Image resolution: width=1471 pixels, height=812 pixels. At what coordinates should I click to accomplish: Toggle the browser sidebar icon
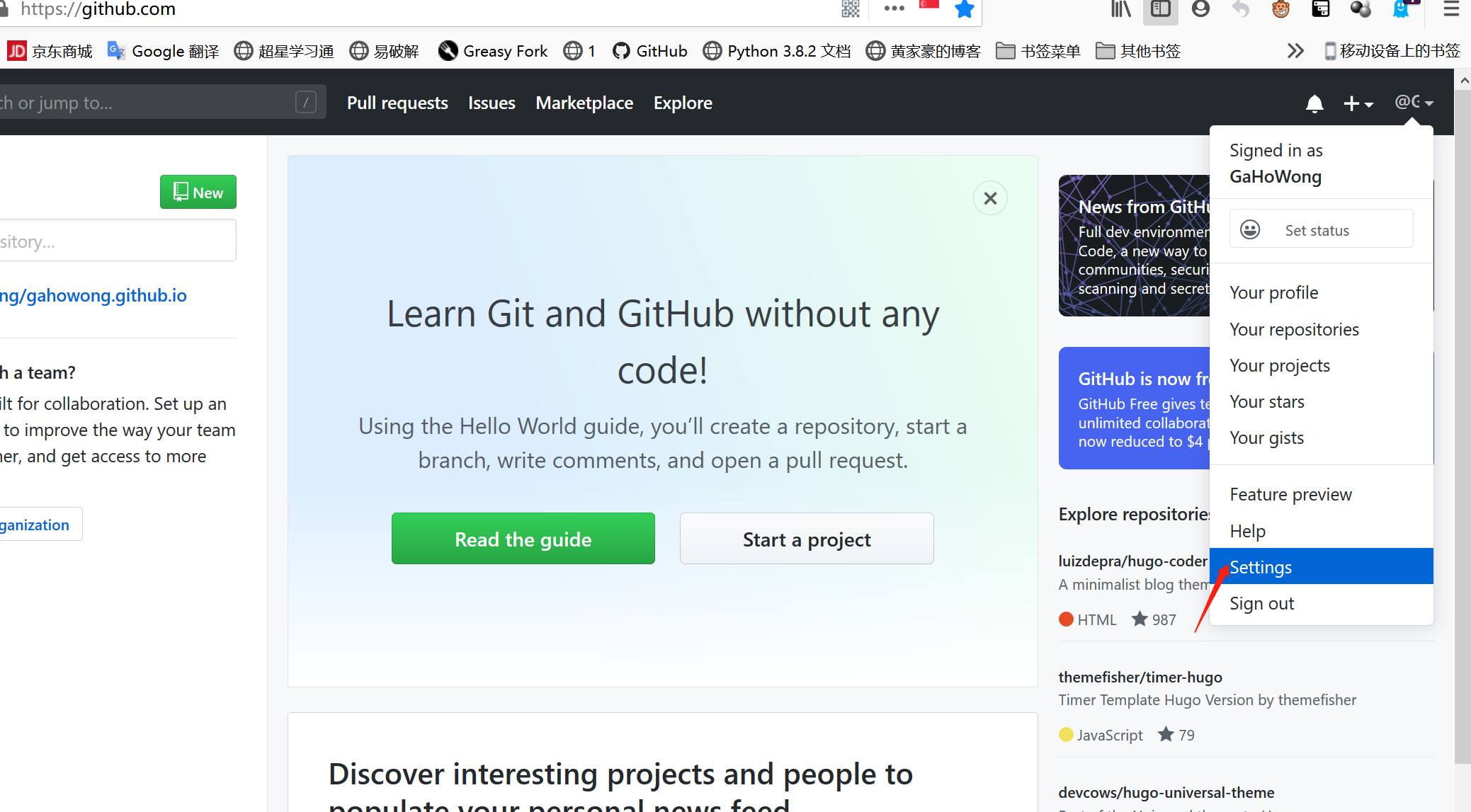pos(1160,9)
